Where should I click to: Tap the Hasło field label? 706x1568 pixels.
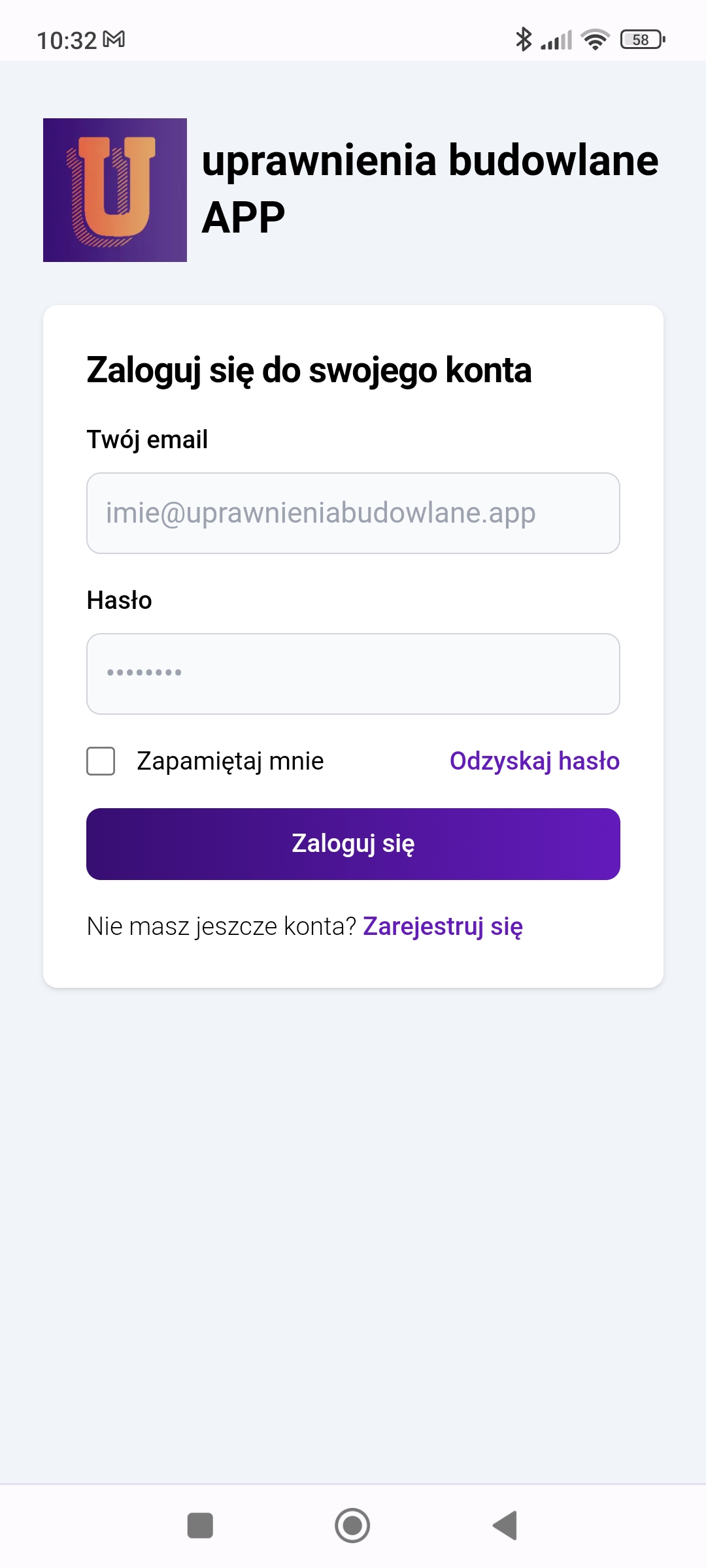(120, 600)
